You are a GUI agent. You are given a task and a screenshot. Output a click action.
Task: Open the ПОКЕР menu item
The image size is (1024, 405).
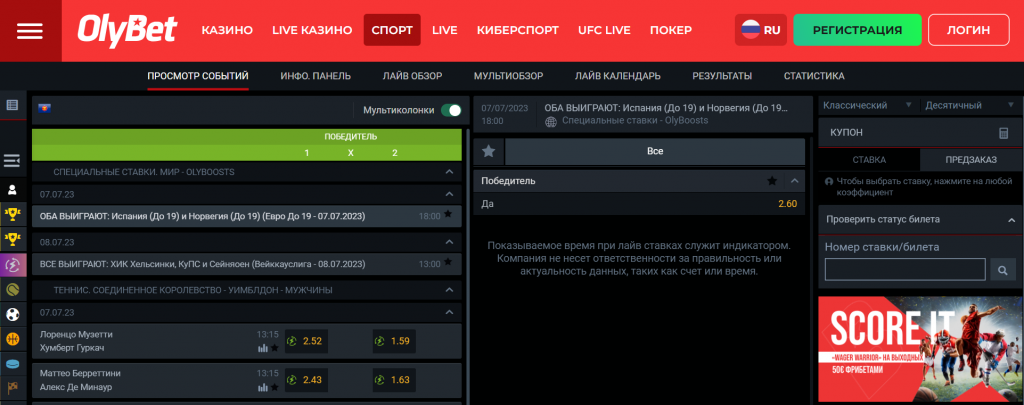[671, 30]
